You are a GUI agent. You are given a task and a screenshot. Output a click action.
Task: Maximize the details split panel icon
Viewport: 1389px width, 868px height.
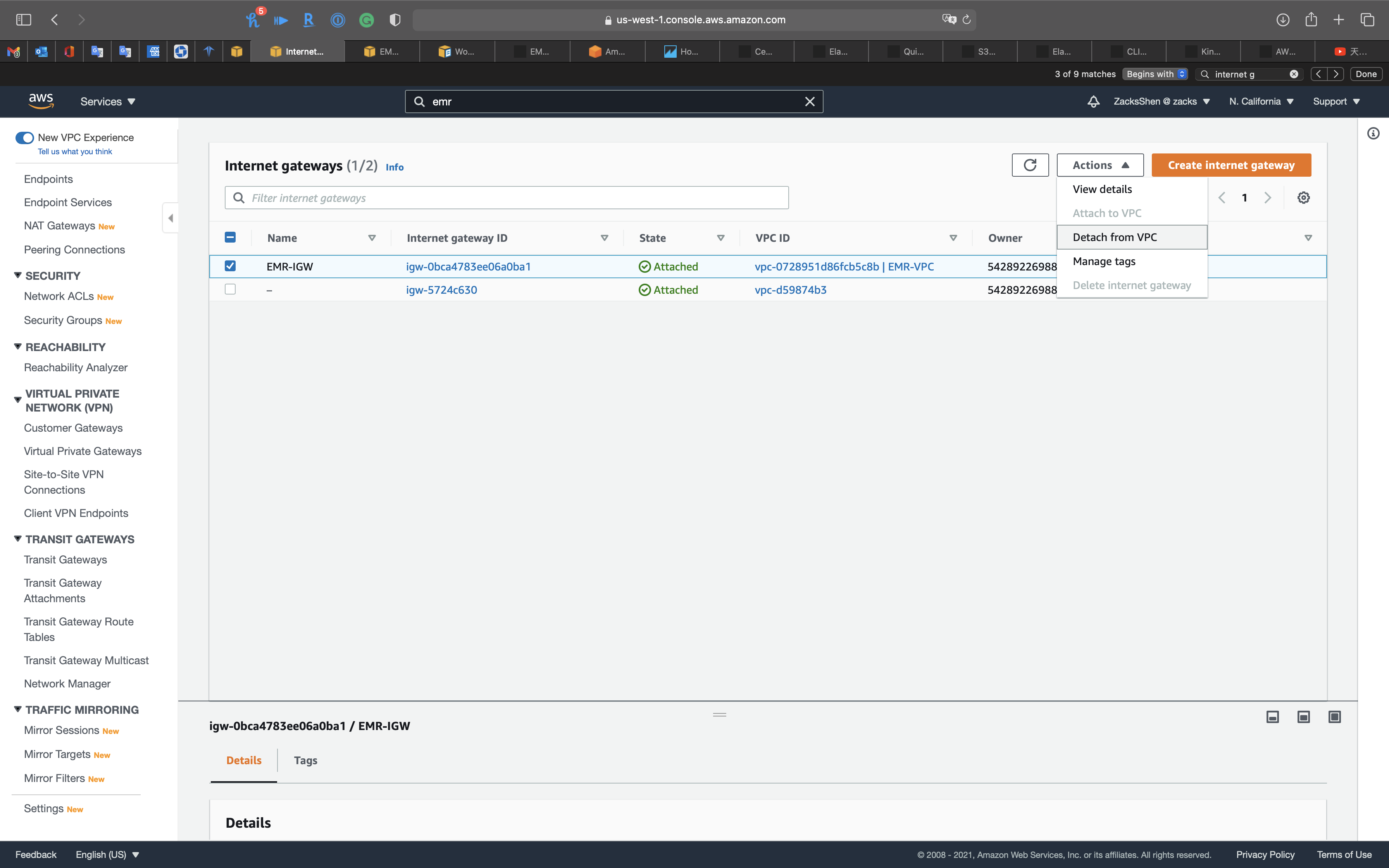pyautogui.click(x=1334, y=716)
